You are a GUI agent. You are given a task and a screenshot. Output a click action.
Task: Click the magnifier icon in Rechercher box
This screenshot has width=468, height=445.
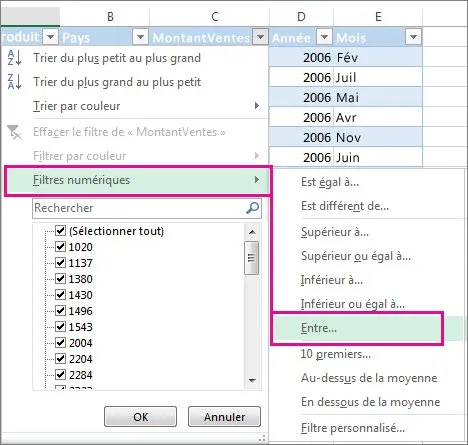pyautogui.click(x=252, y=208)
